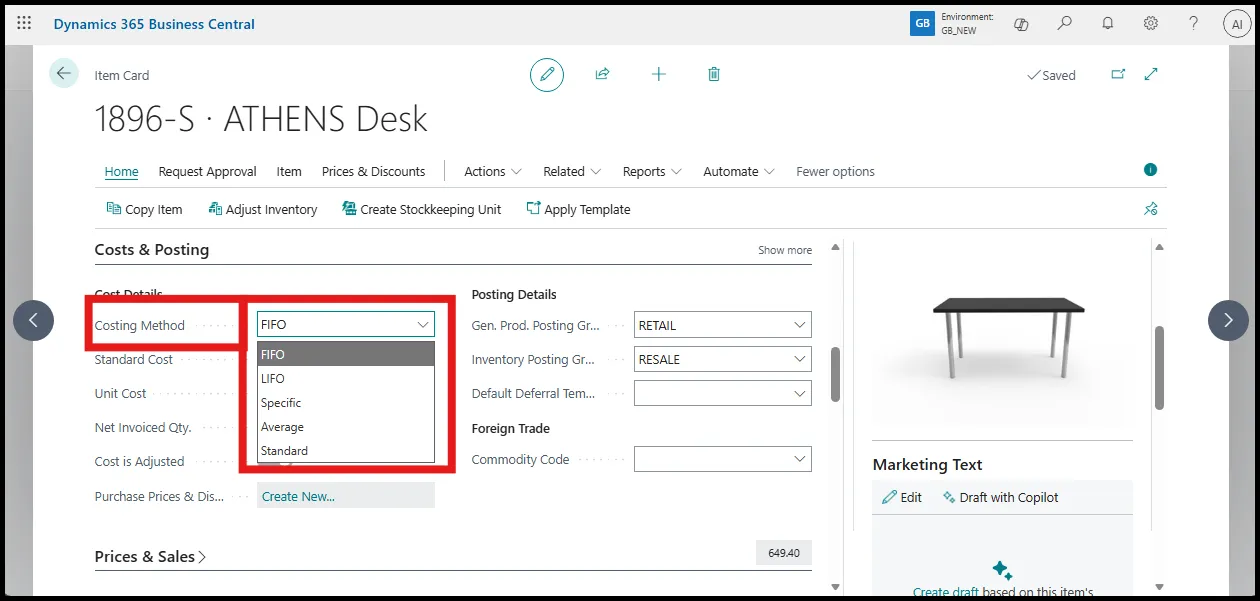Image resolution: width=1260 pixels, height=601 pixels.
Task: Collapse the Costs & Posting heading
Action: coord(152,249)
